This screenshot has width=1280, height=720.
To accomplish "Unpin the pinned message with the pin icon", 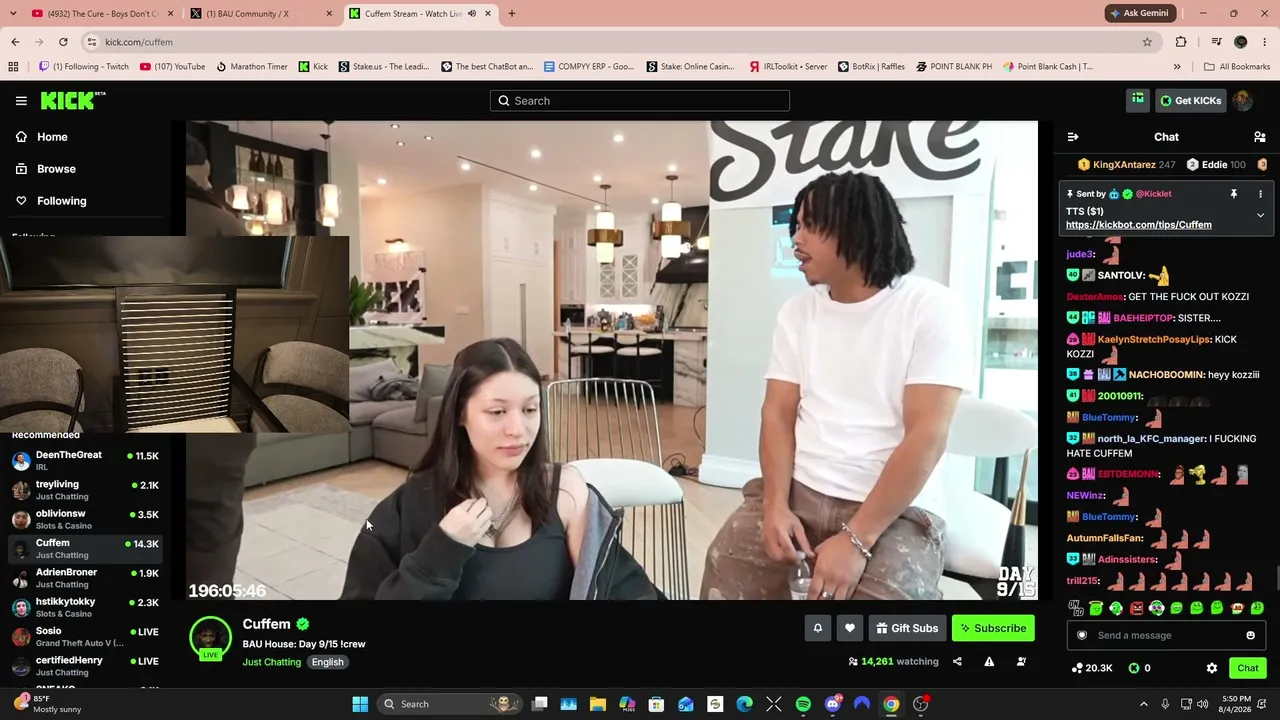I will point(1234,194).
